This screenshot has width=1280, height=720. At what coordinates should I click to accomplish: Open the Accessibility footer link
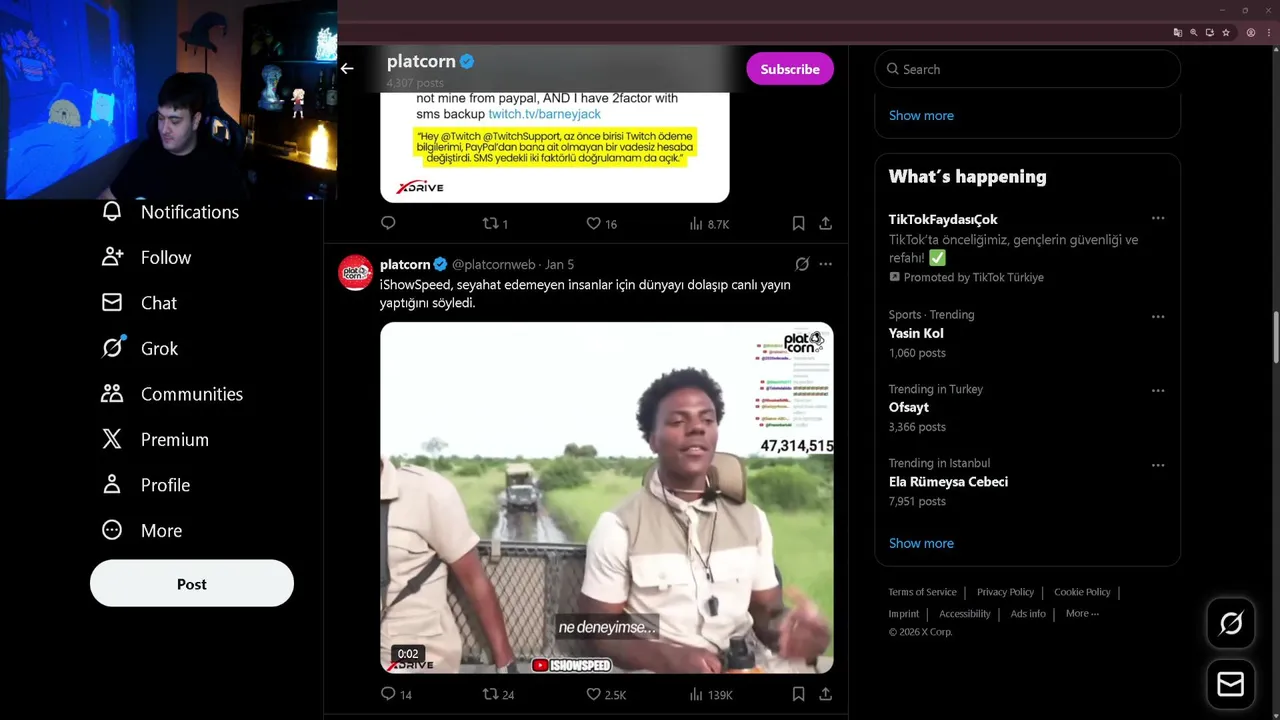pos(964,613)
